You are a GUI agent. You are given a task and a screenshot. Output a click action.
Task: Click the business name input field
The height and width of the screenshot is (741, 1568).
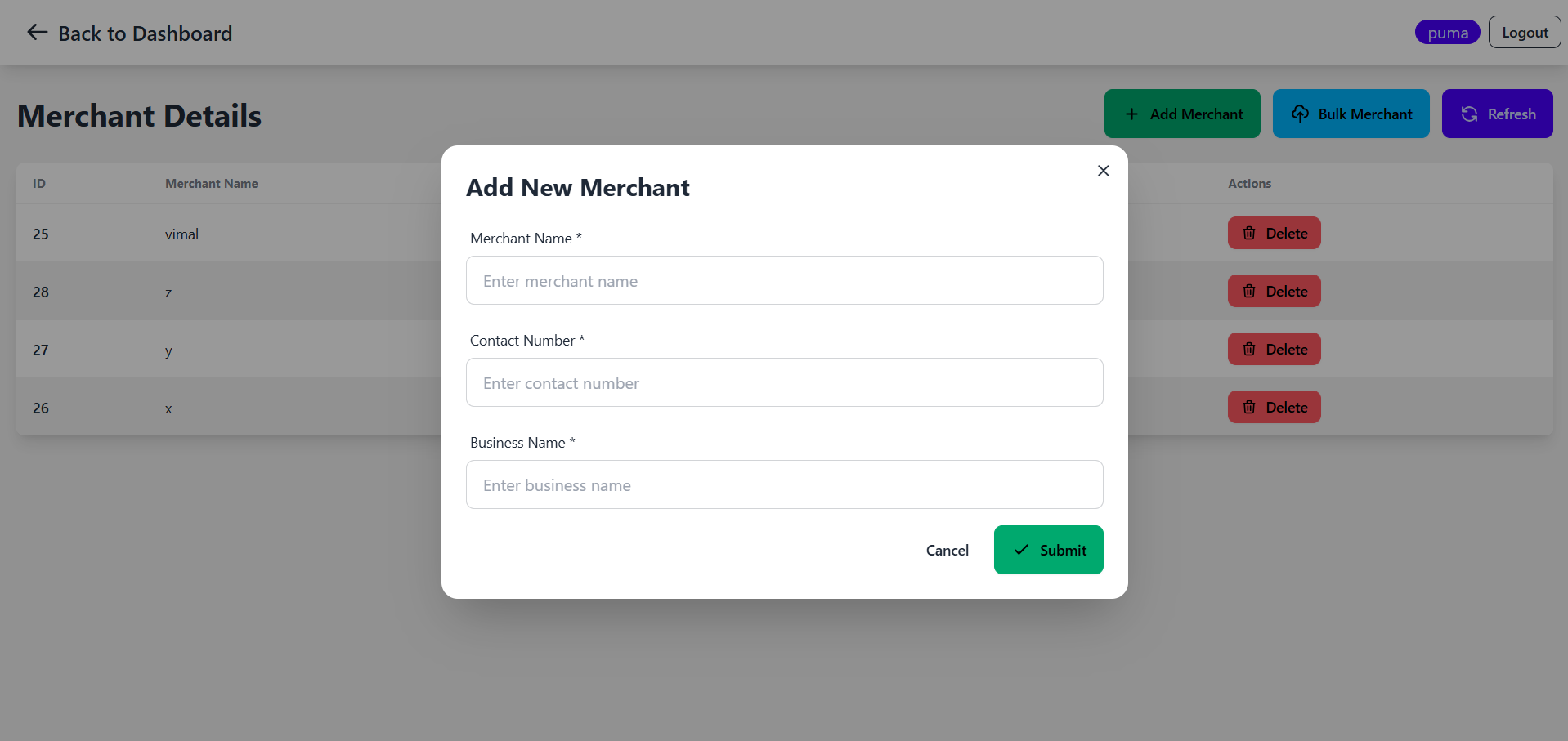point(784,484)
